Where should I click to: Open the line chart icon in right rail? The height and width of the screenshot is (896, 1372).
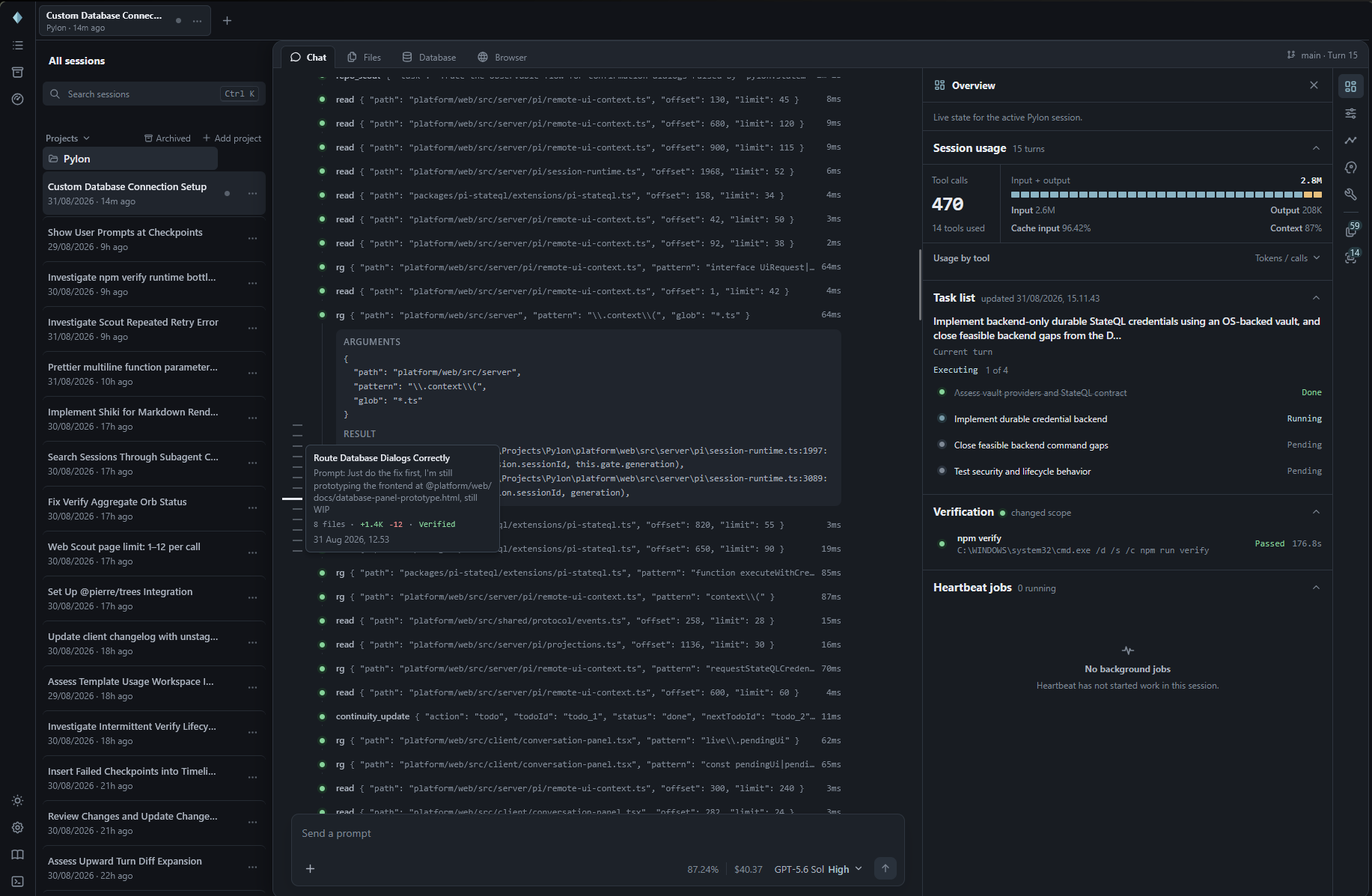tap(1351, 141)
